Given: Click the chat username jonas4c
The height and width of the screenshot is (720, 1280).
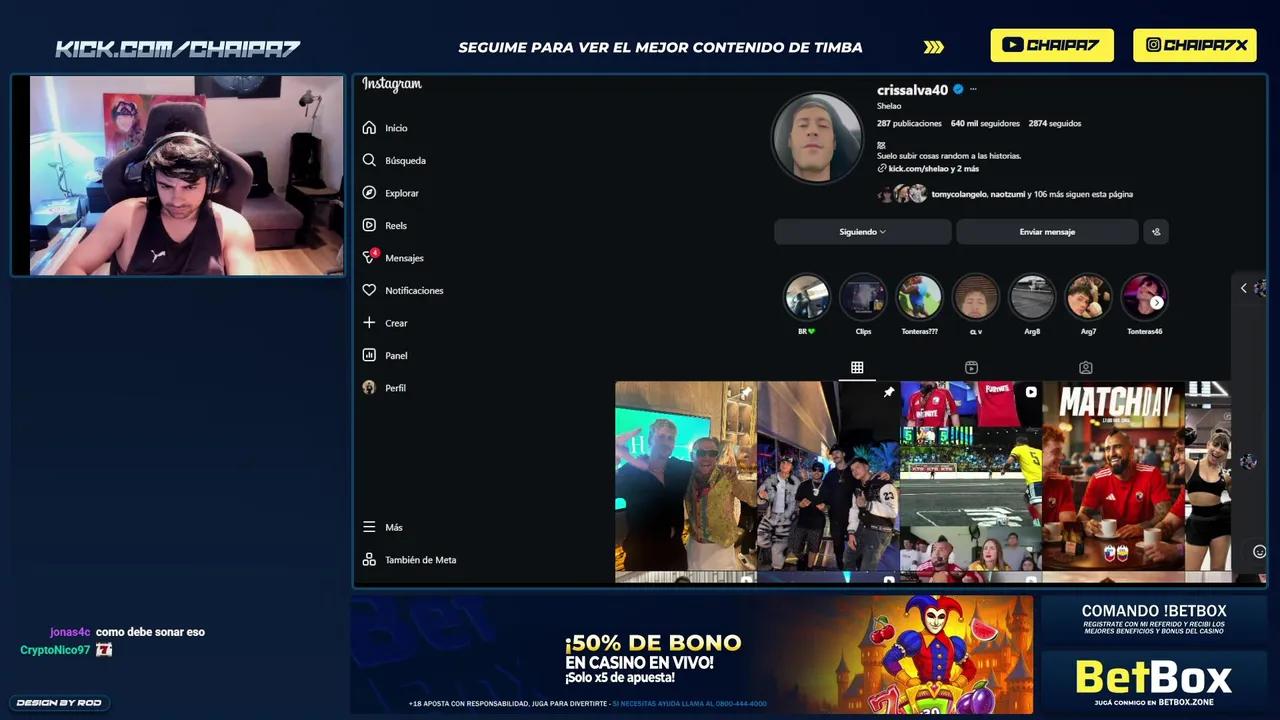Looking at the screenshot, I should coord(70,632).
